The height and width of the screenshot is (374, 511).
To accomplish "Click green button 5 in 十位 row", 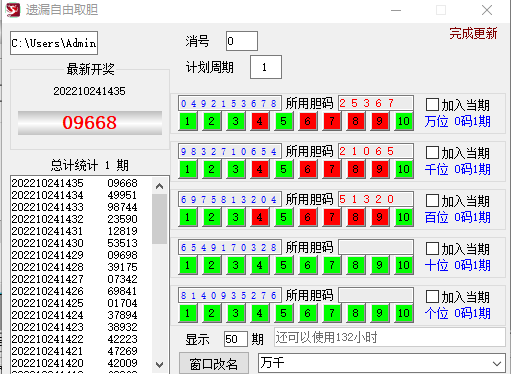I will 283,265.
